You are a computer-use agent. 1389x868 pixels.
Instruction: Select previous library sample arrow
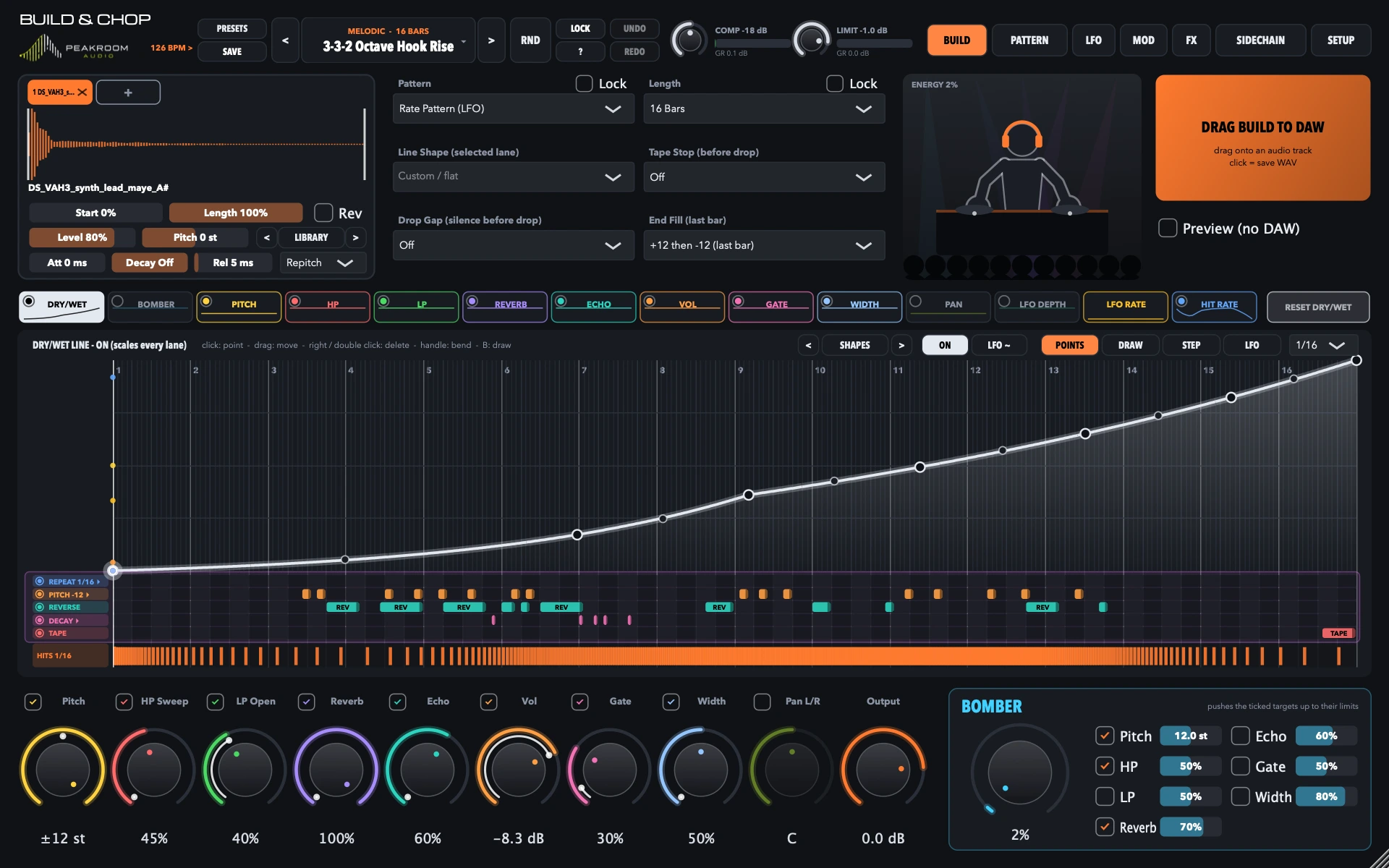coord(267,237)
